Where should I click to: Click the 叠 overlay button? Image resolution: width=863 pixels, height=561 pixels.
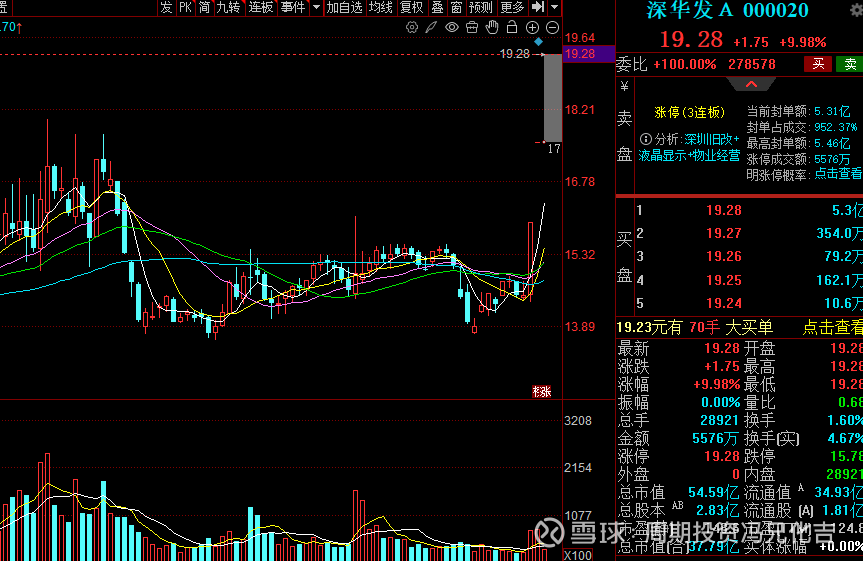pyautogui.click(x=437, y=7)
